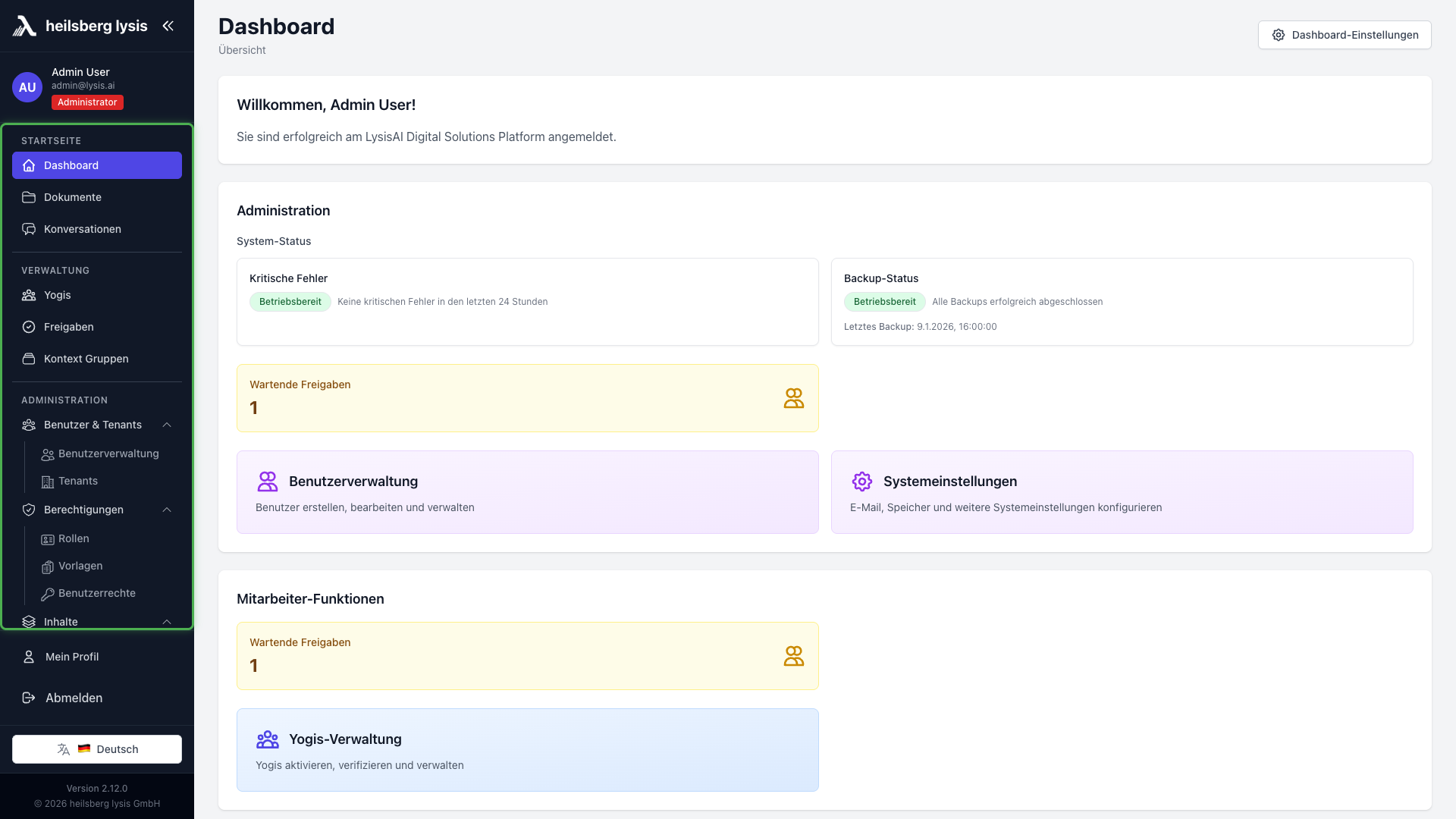
Task: Click the Abmelden logout option
Action: (x=74, y=698)
